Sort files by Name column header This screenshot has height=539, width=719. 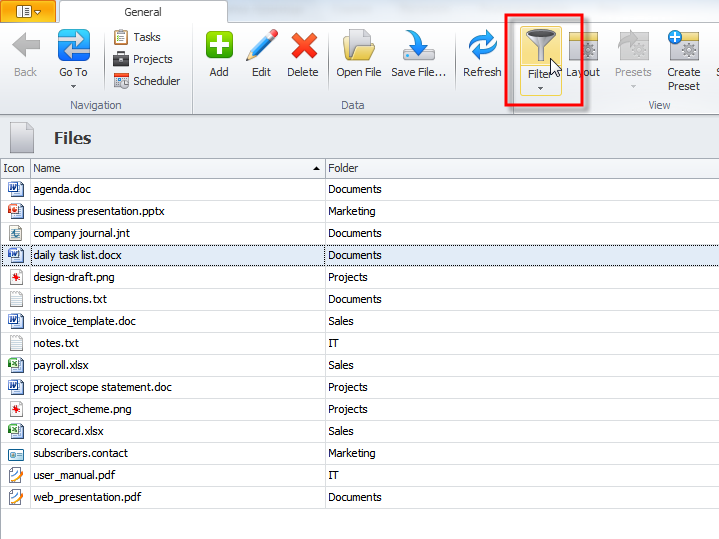pyautogui.click(x=177, y=168)
